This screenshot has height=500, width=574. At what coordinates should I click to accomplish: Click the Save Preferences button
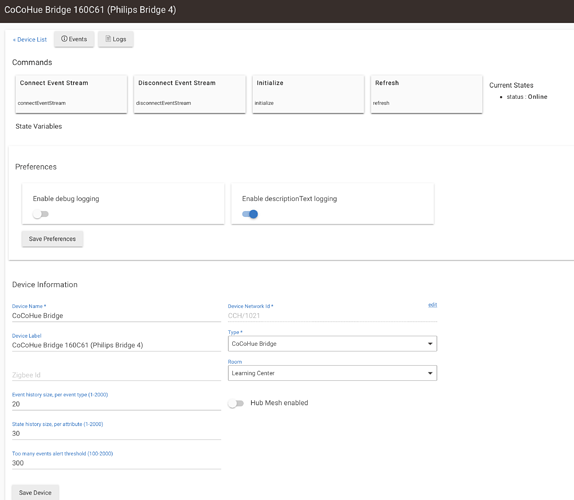(52, 239)
